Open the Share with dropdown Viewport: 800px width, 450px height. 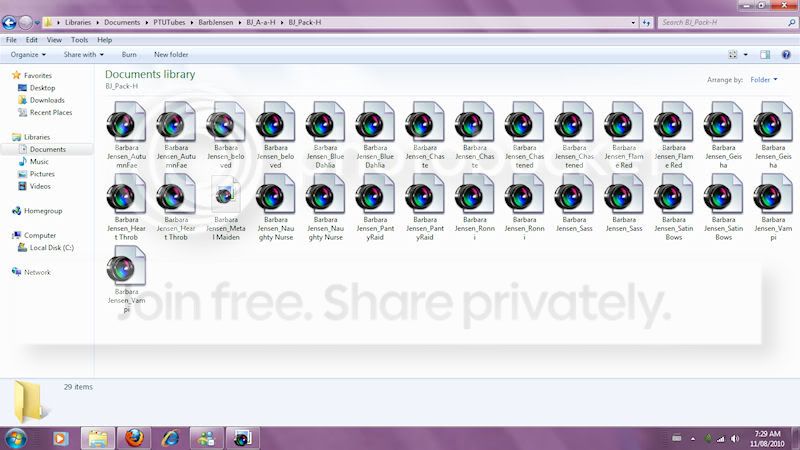pyautogui.click(x=84, y=55)
